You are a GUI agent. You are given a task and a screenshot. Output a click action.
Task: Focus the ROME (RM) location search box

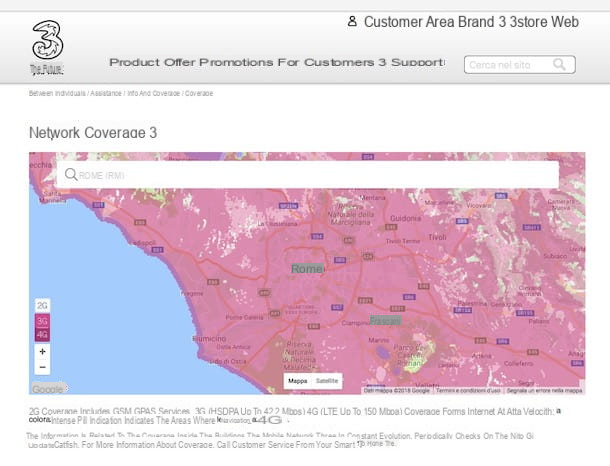(308, 175)
